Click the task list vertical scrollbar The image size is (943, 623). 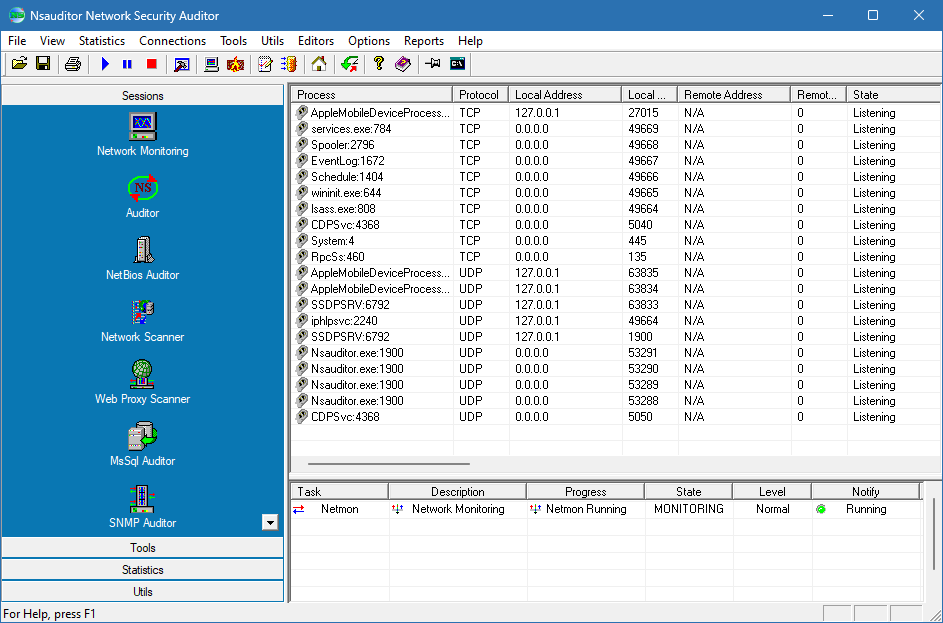[933, 534]
